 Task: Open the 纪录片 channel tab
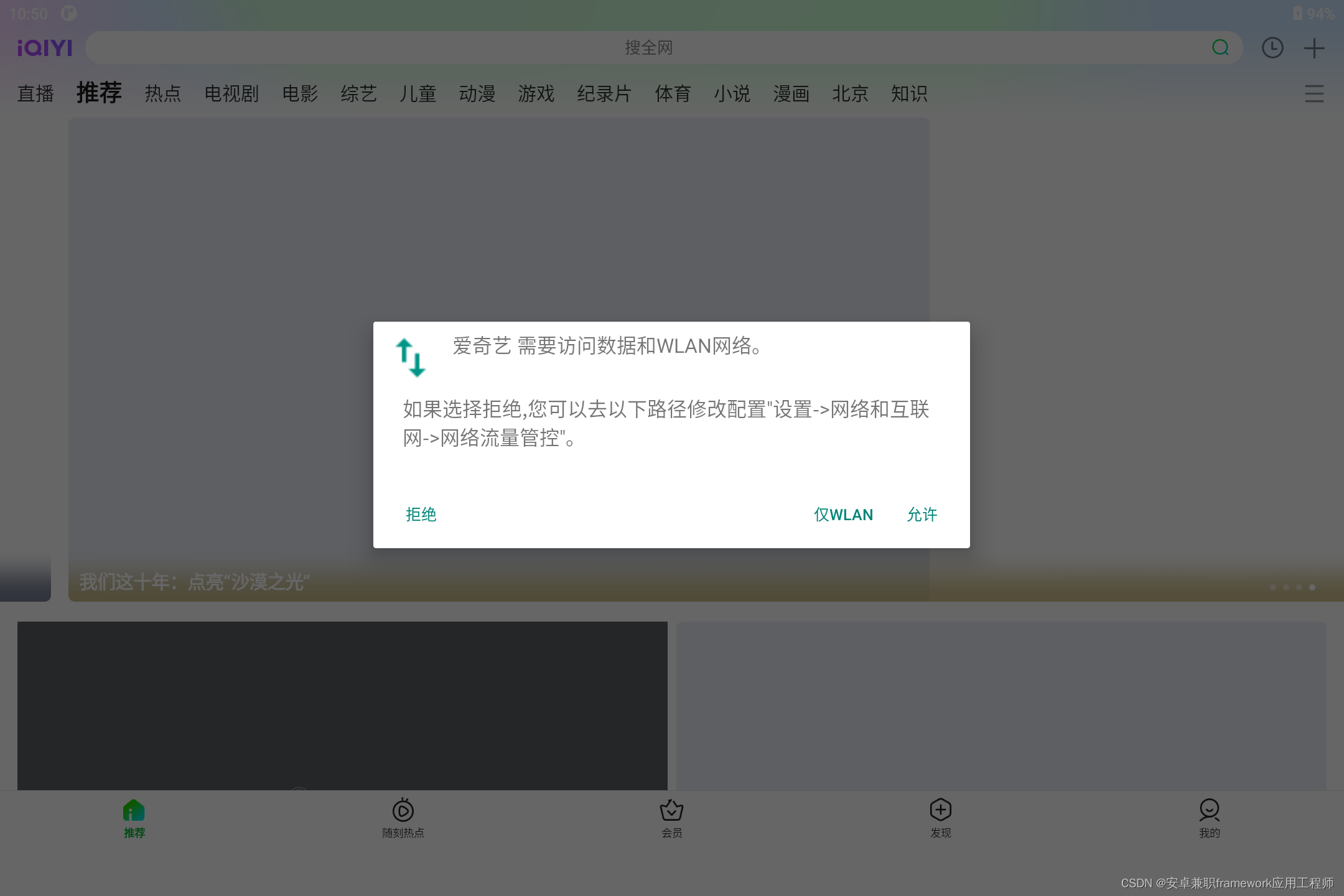click(604, 94)
